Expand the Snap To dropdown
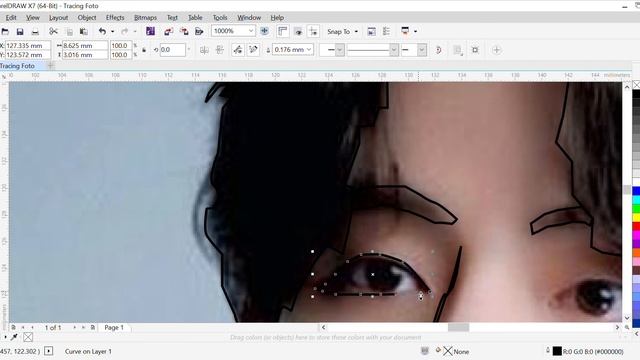The height and width of the screenshot is (360, 640). click(356, 31)
